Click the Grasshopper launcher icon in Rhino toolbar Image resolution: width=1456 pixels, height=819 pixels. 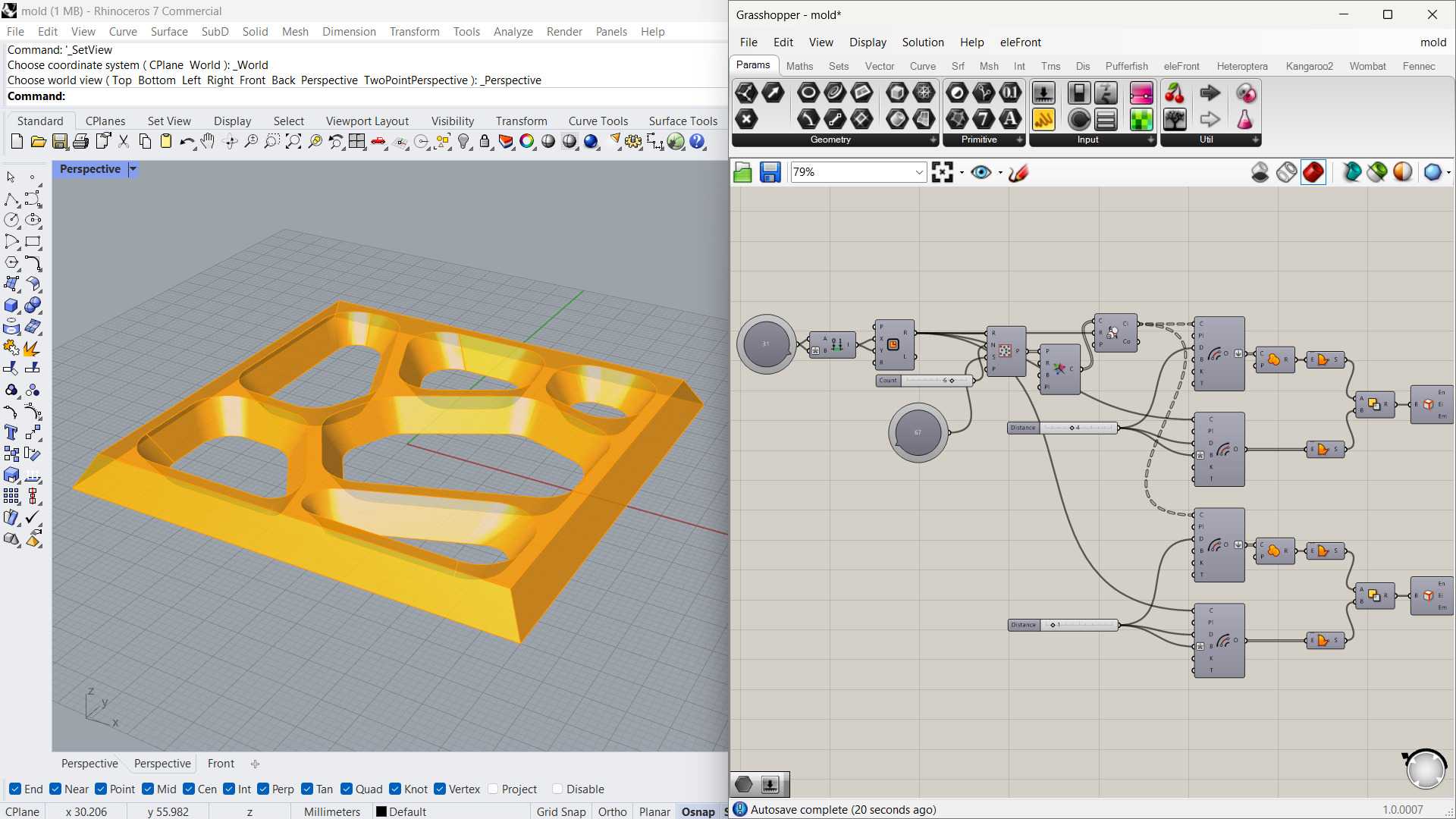tap(676, 142)
